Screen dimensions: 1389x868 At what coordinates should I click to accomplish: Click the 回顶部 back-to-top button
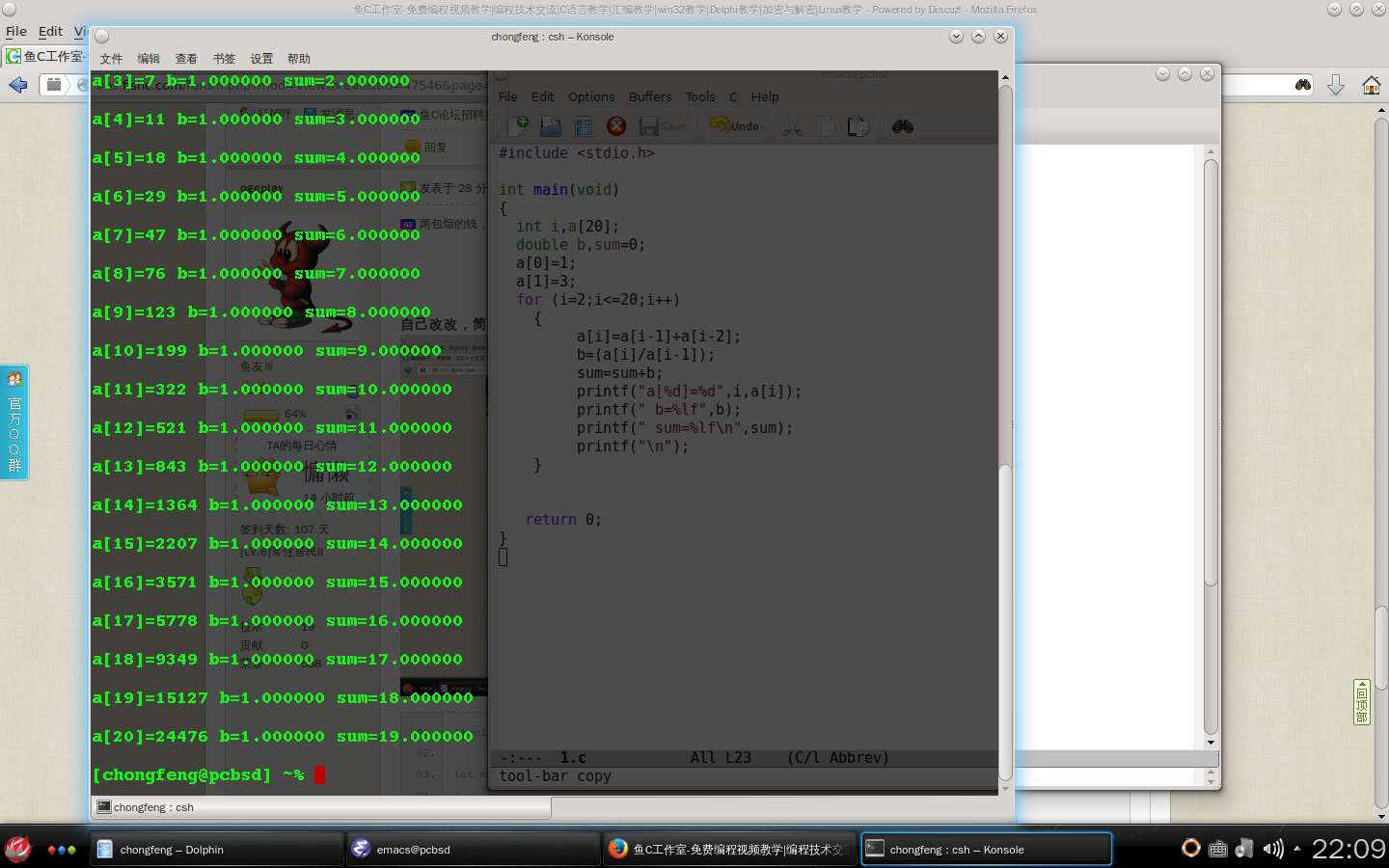(x=1362, y=701)
